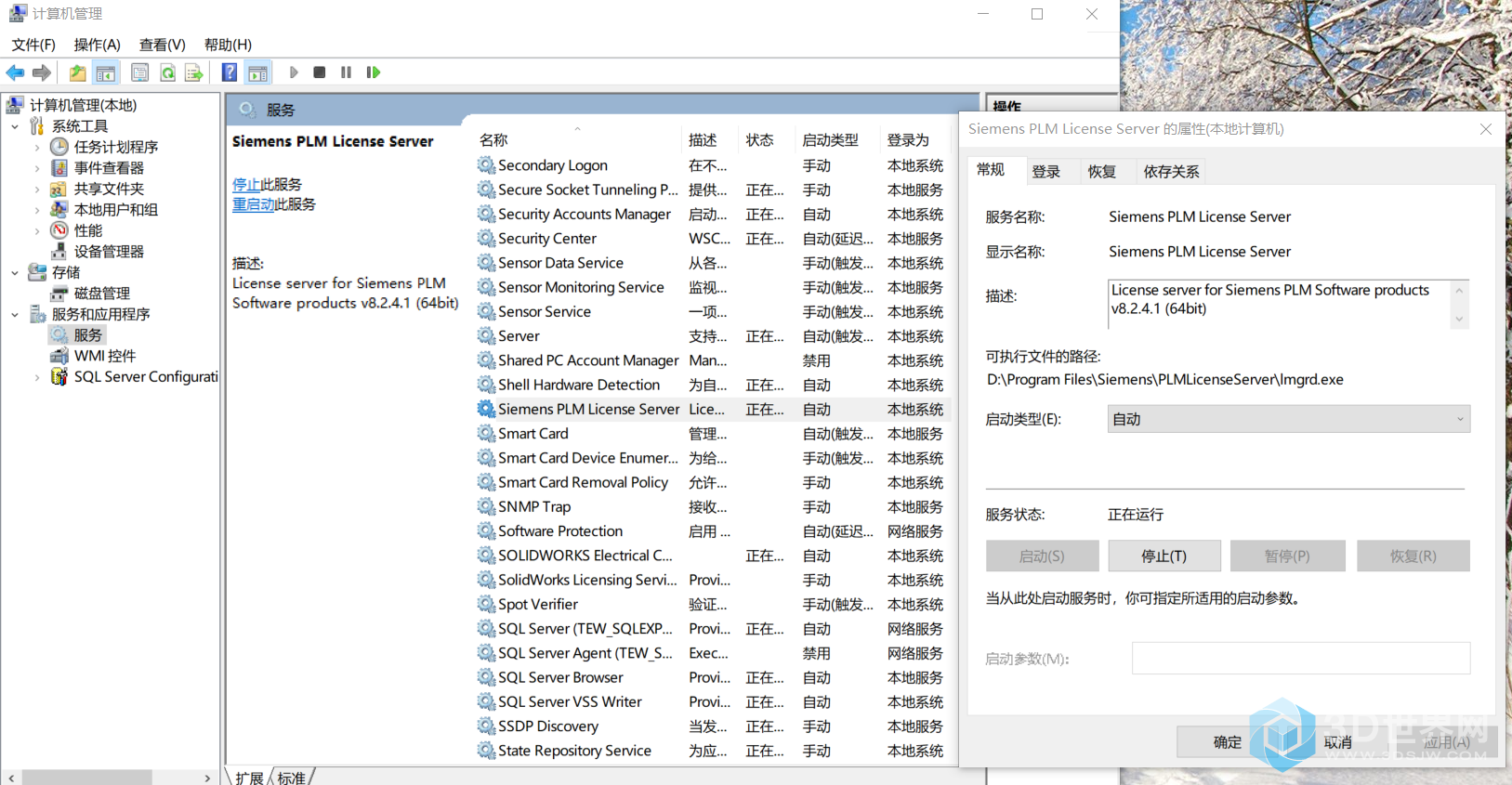
Task: Select the Software Protection service row
Action: click(713, 531)
